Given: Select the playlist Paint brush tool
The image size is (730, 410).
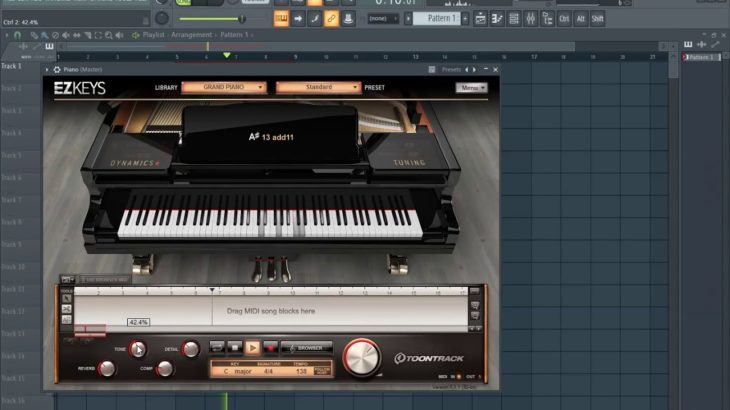Looking at the screenshot, I should tap(45, 35).
